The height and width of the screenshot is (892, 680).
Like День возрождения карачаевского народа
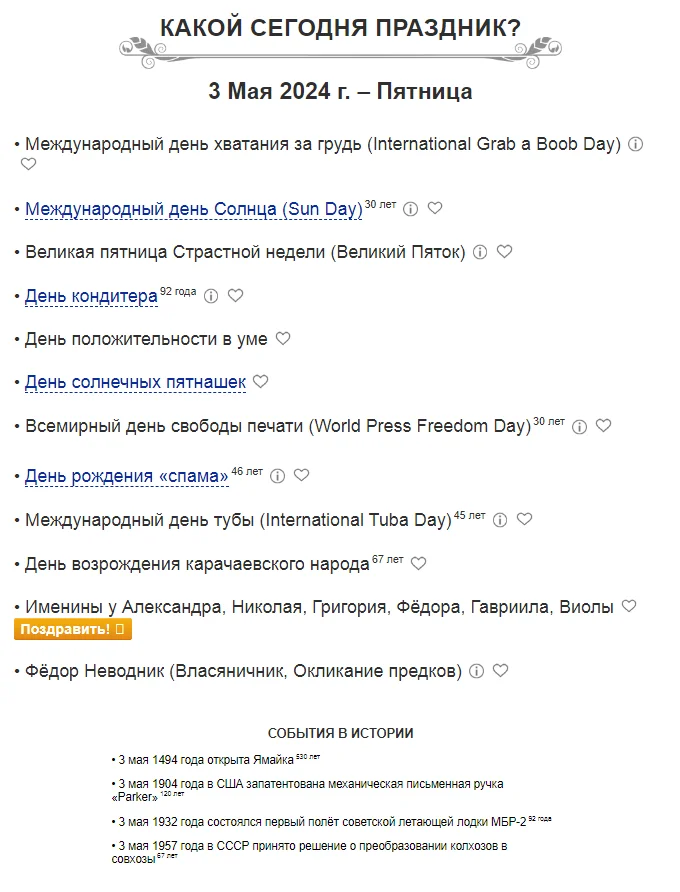418,564
